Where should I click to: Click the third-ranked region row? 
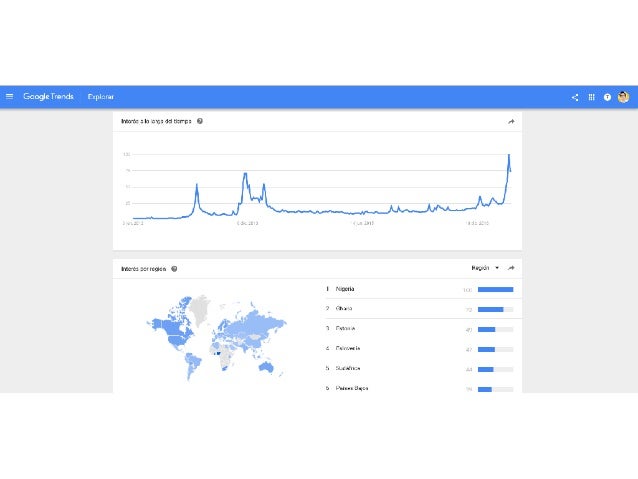(x=345, y=328)
